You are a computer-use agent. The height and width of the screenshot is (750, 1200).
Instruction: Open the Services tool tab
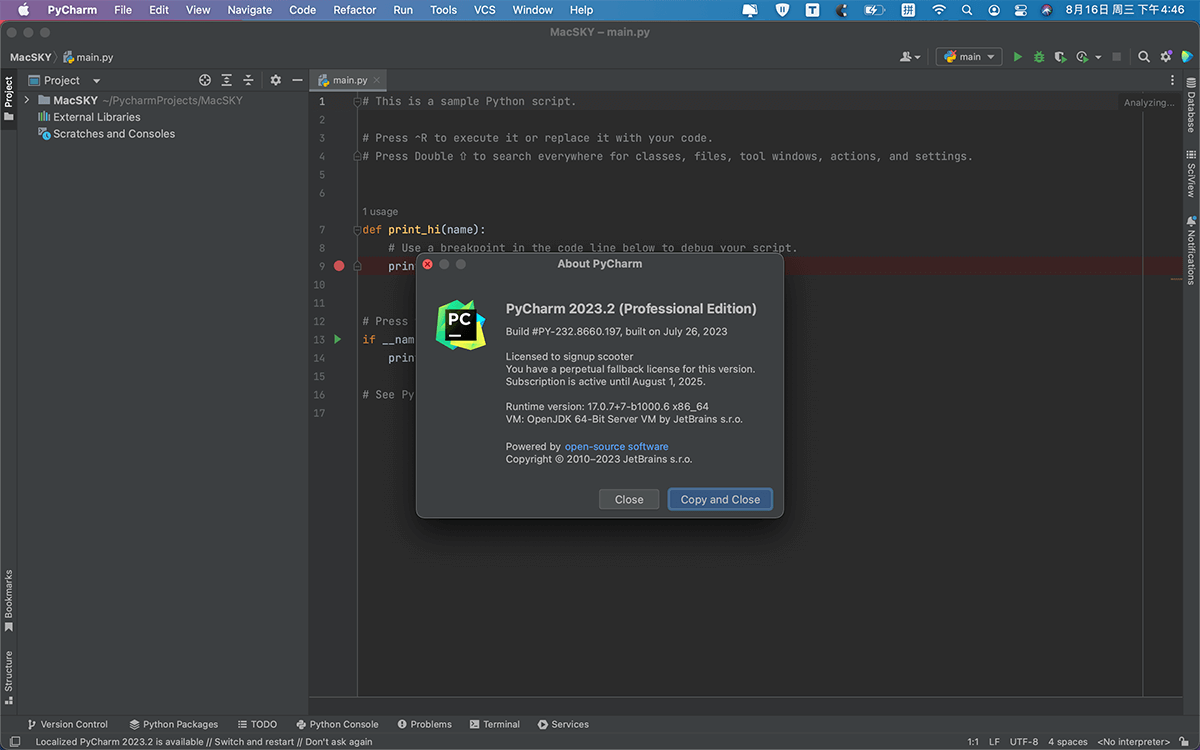click(x=563, y=724)
